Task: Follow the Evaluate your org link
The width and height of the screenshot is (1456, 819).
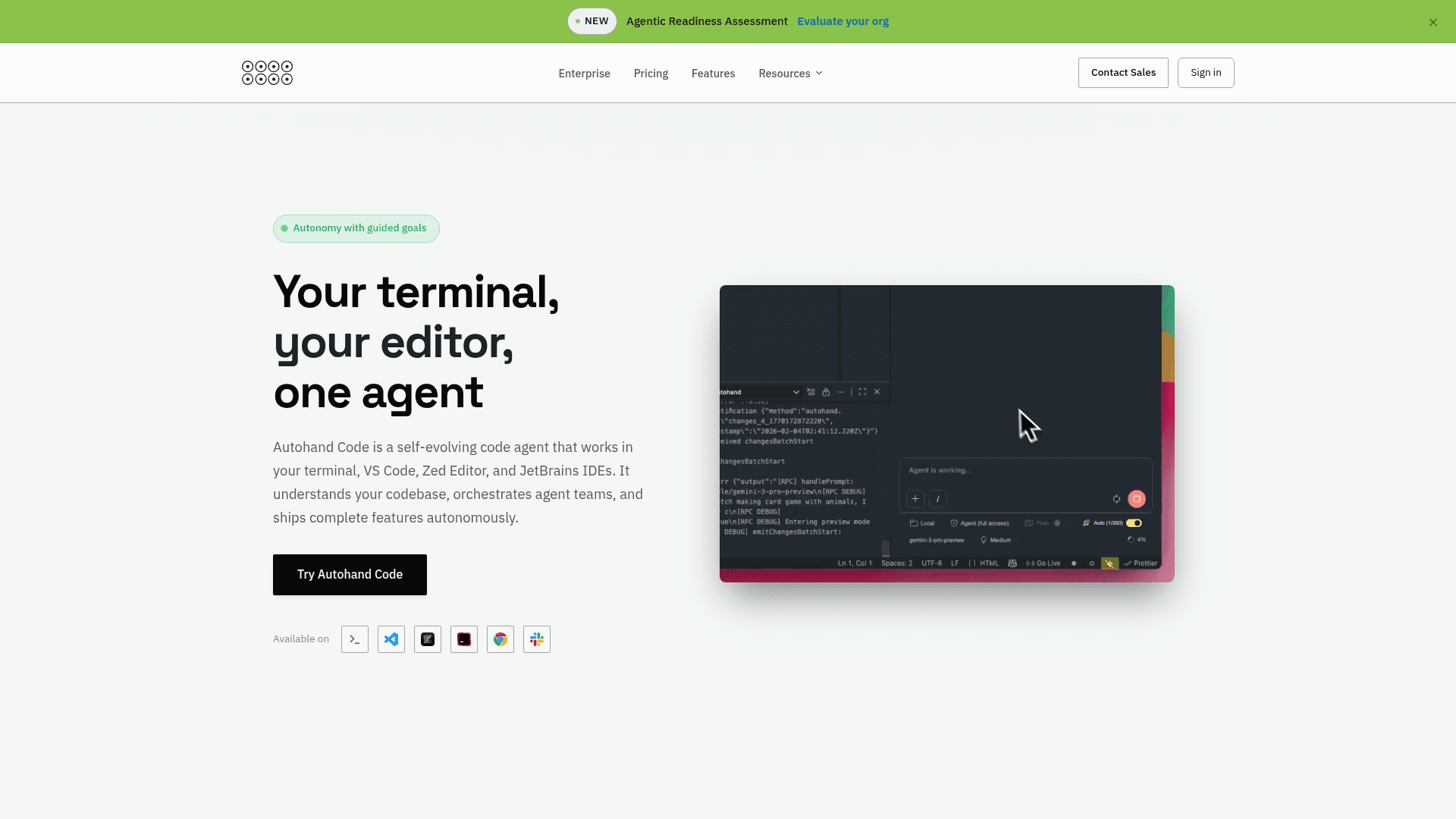Action: click(x=843, y=21)
